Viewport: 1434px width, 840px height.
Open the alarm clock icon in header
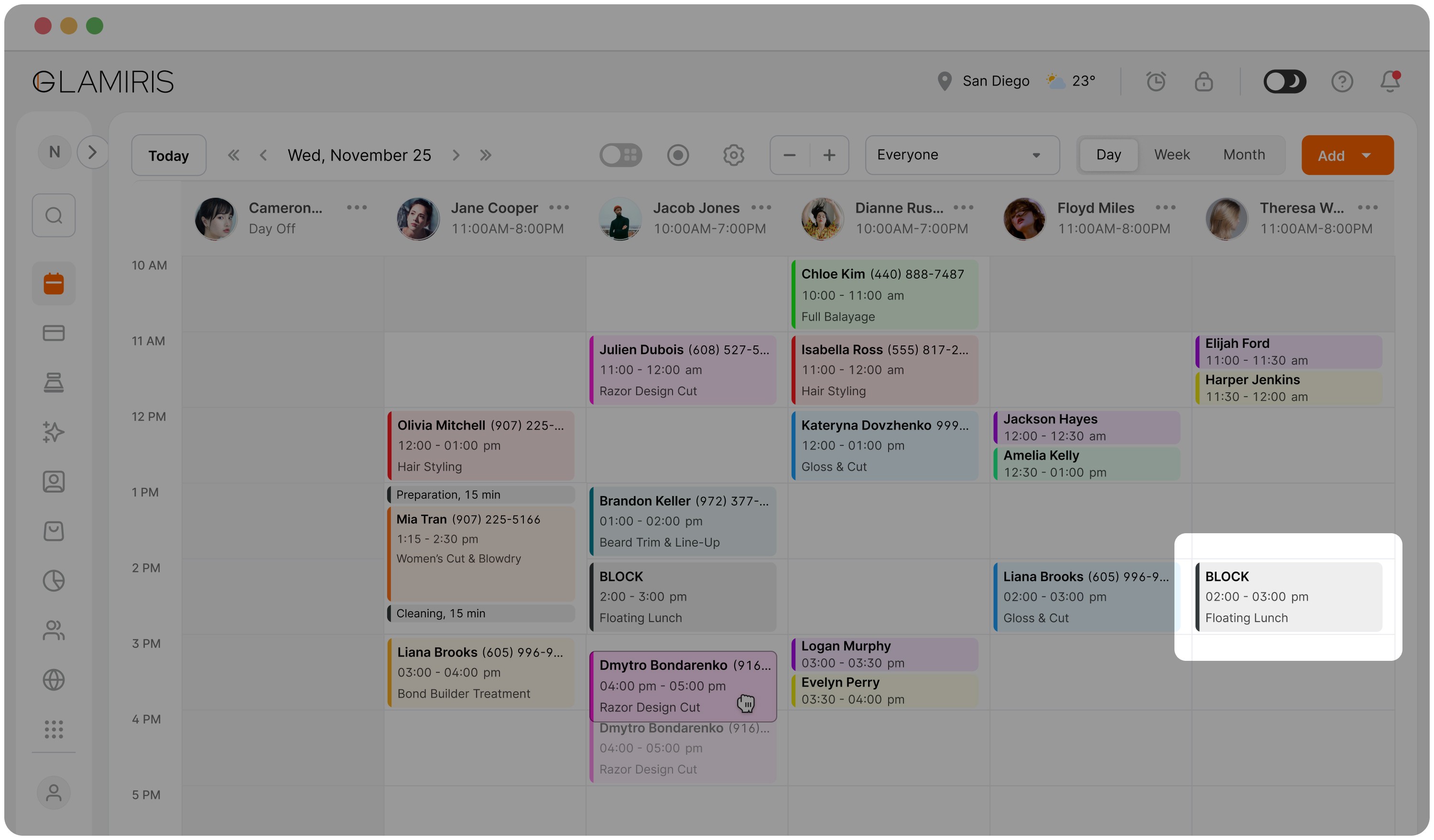(1156, 81)
